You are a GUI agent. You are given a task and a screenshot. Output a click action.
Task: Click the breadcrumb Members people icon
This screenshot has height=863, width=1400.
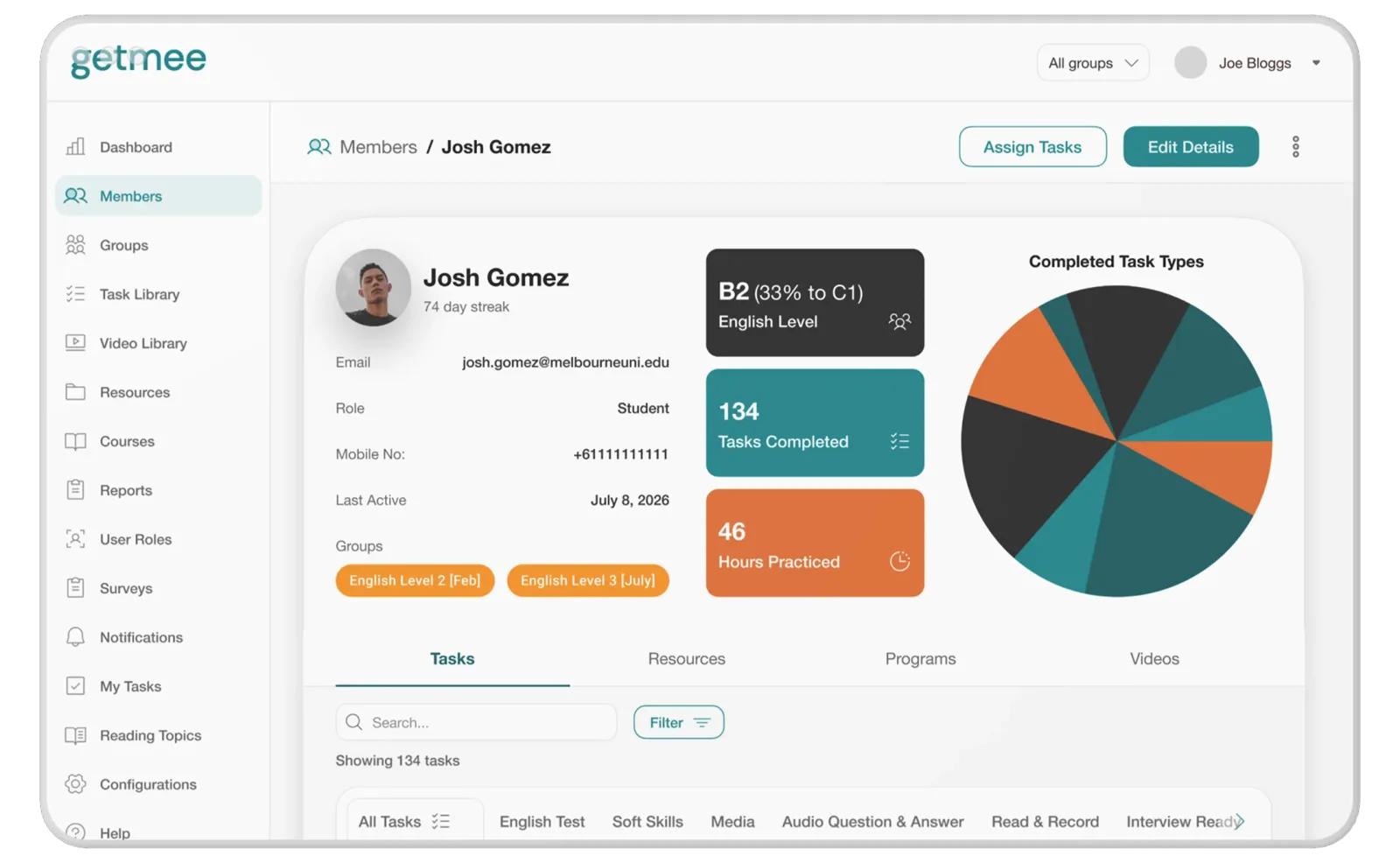coord(319,146)
